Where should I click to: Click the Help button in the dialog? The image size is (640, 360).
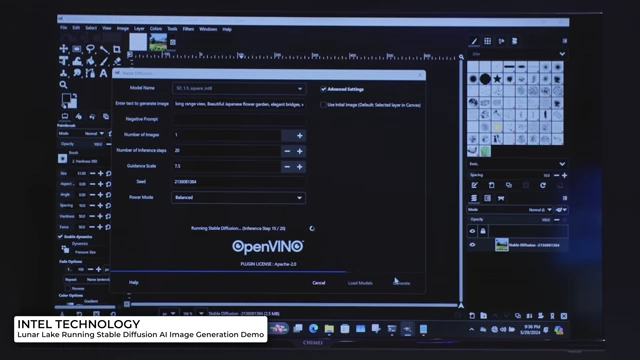coord(133,282)
